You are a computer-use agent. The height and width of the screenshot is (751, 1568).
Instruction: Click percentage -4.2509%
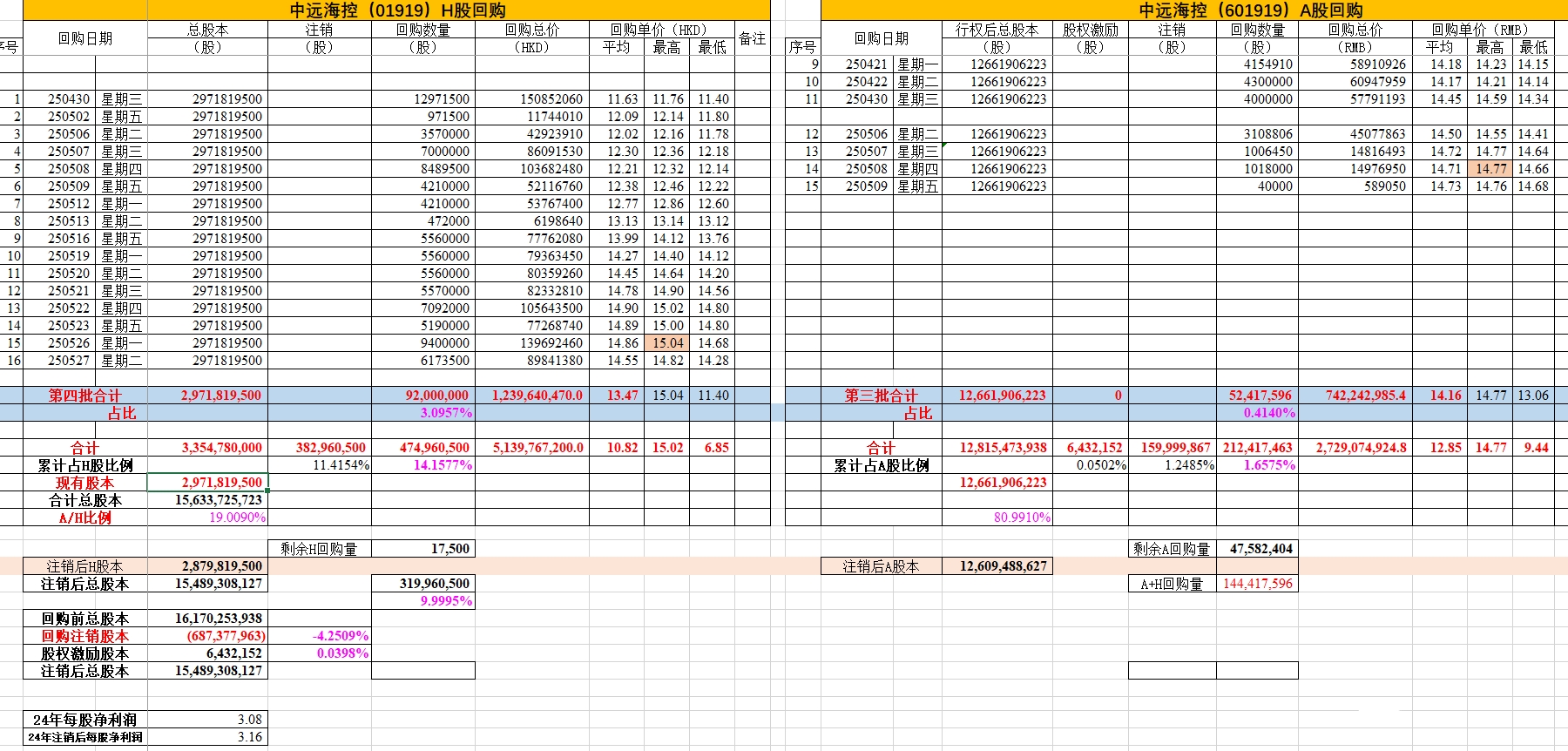(320, 636)
